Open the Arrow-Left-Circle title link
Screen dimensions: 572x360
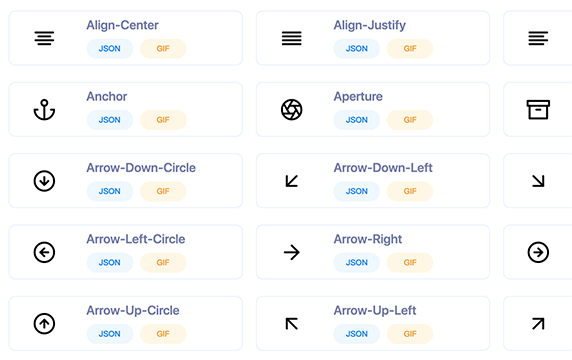136,239
